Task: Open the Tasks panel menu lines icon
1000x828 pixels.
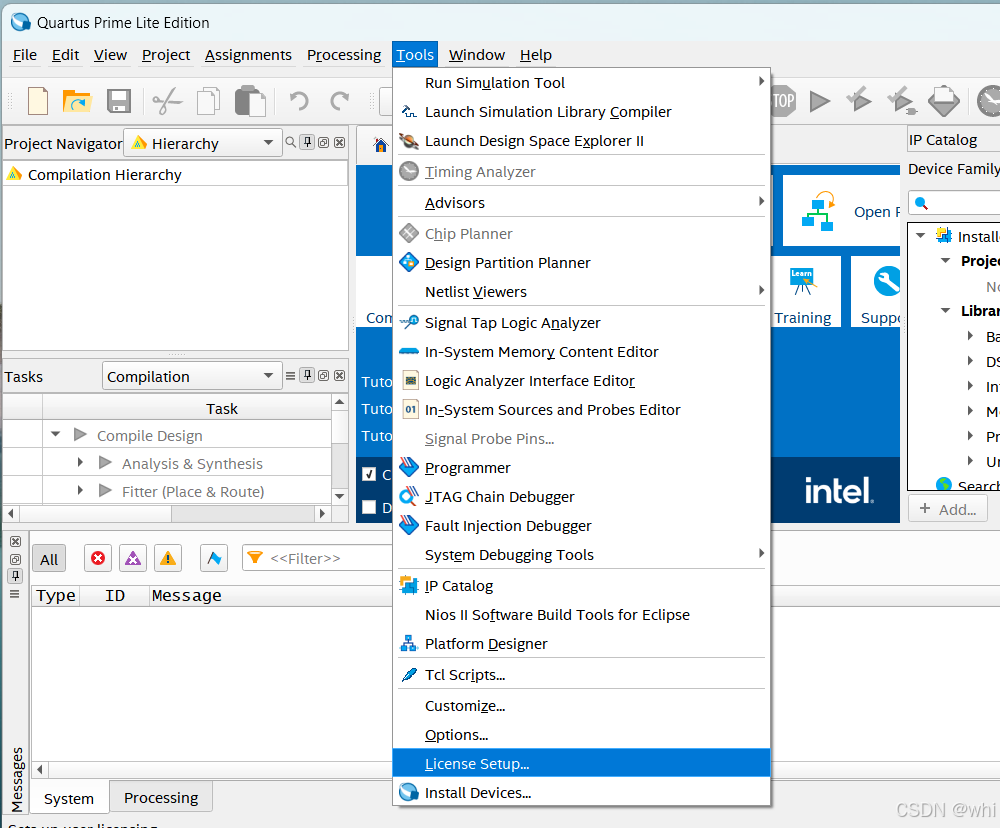Action: [x=290, y=375]
